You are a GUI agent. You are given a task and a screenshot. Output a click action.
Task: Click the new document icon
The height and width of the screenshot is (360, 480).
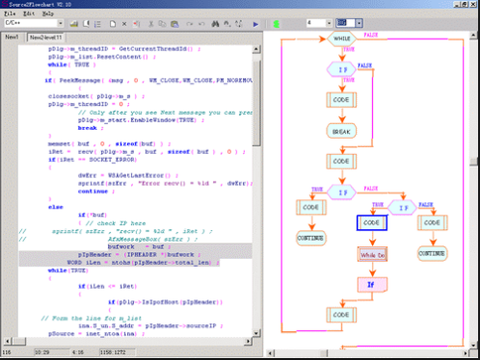coord(113,24)
